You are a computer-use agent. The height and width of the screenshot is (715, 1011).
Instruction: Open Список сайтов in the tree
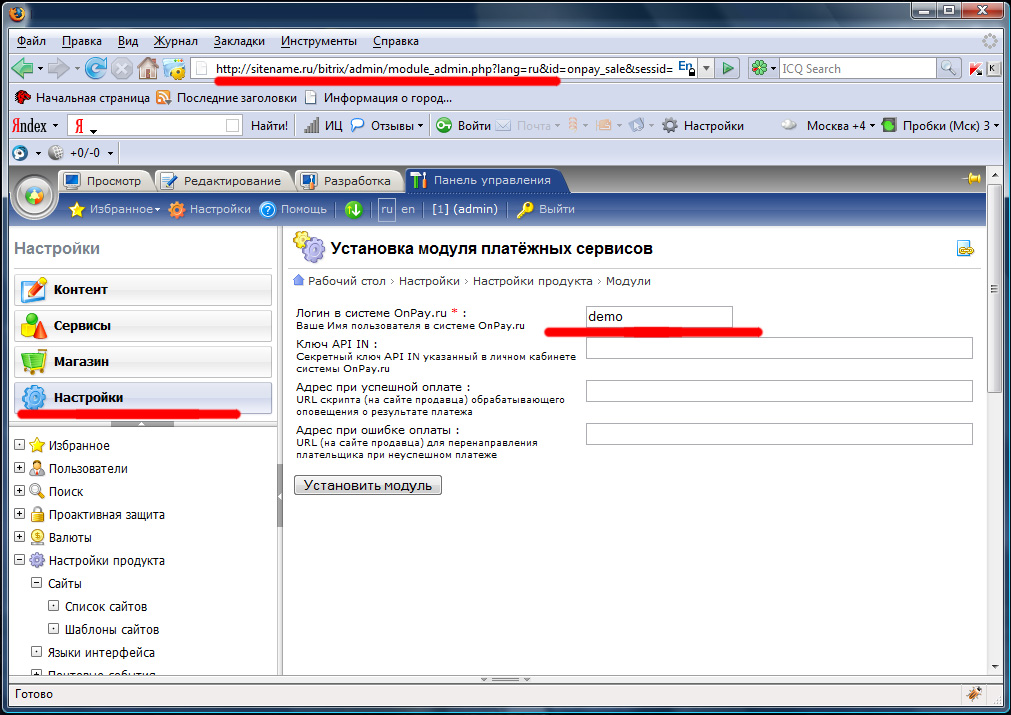pos(105,606)
